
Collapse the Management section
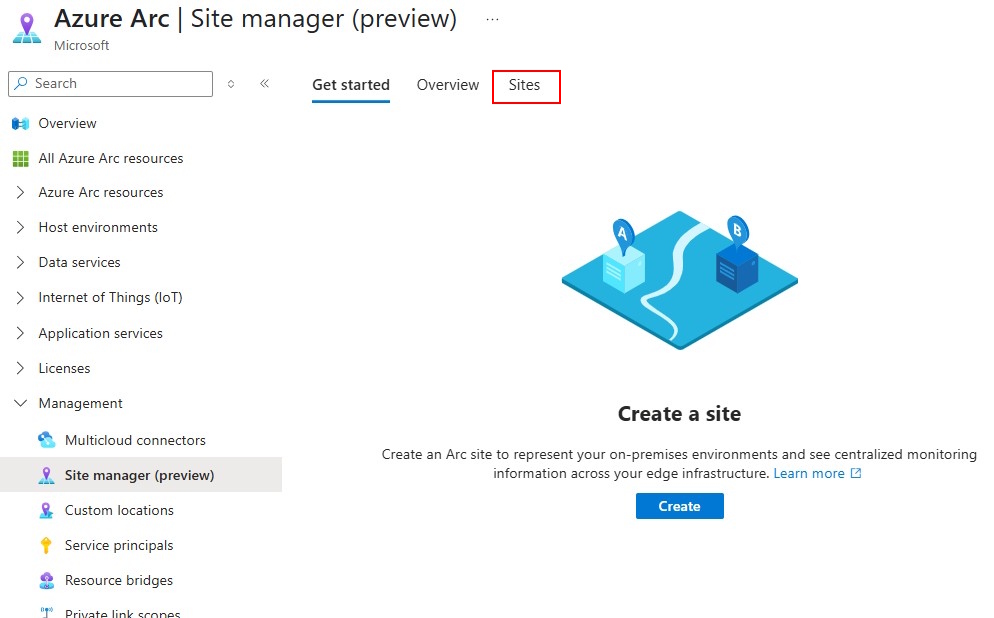click(20, 403)
